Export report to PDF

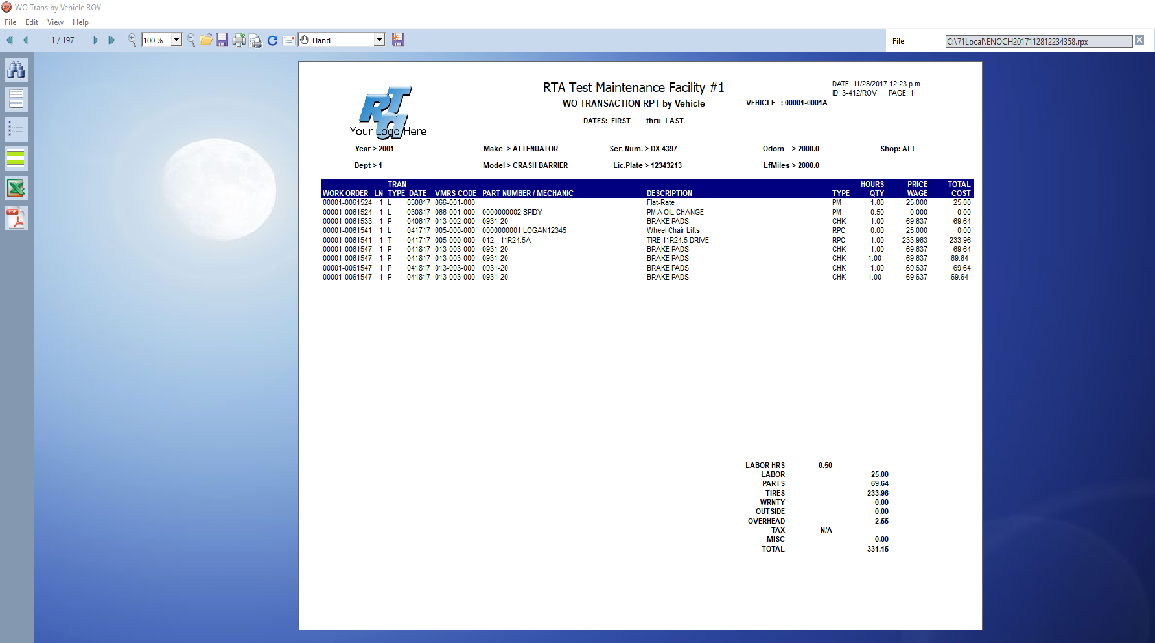[x=17, y=218]
